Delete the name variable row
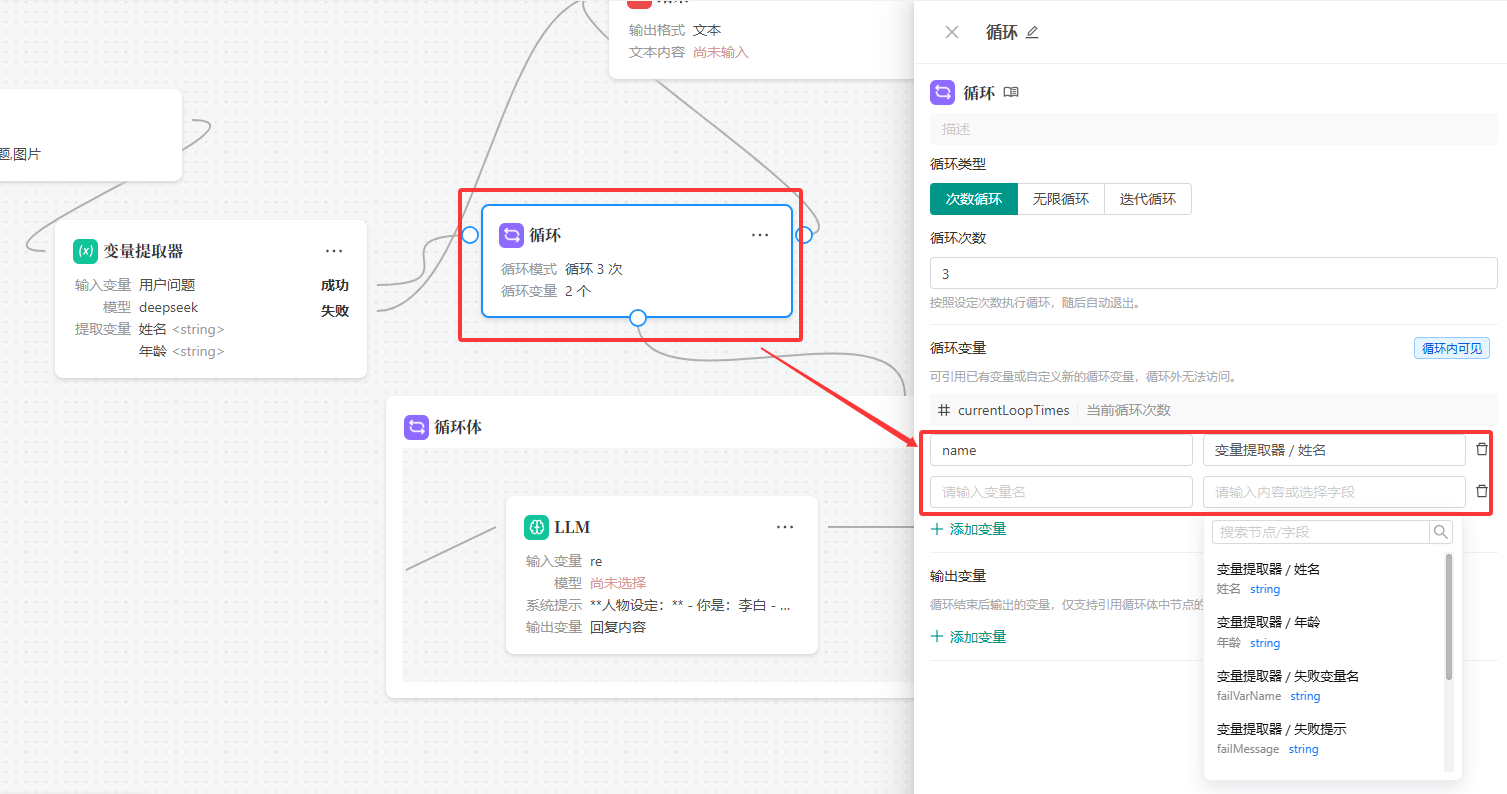Viewport: 1507px width, 794px height. [1482, 450]
